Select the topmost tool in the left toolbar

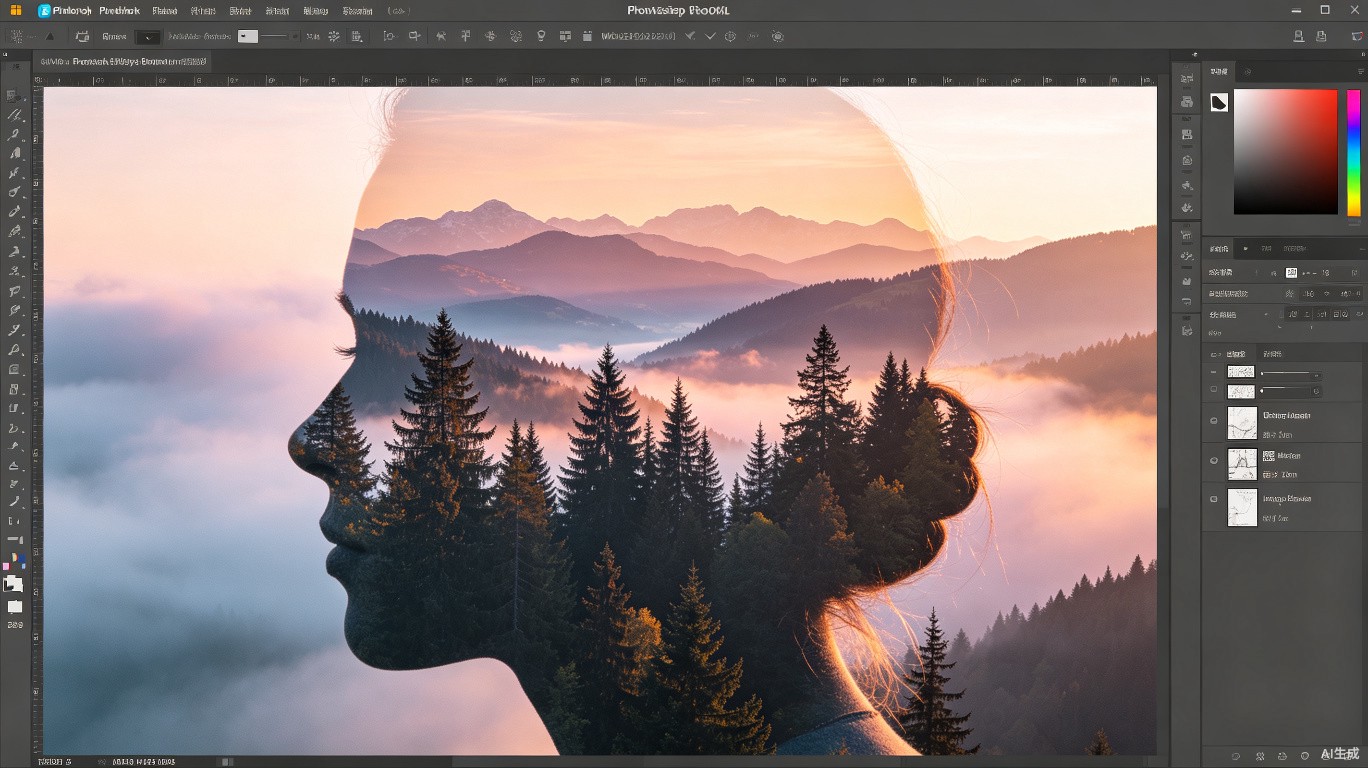point(13,95)
